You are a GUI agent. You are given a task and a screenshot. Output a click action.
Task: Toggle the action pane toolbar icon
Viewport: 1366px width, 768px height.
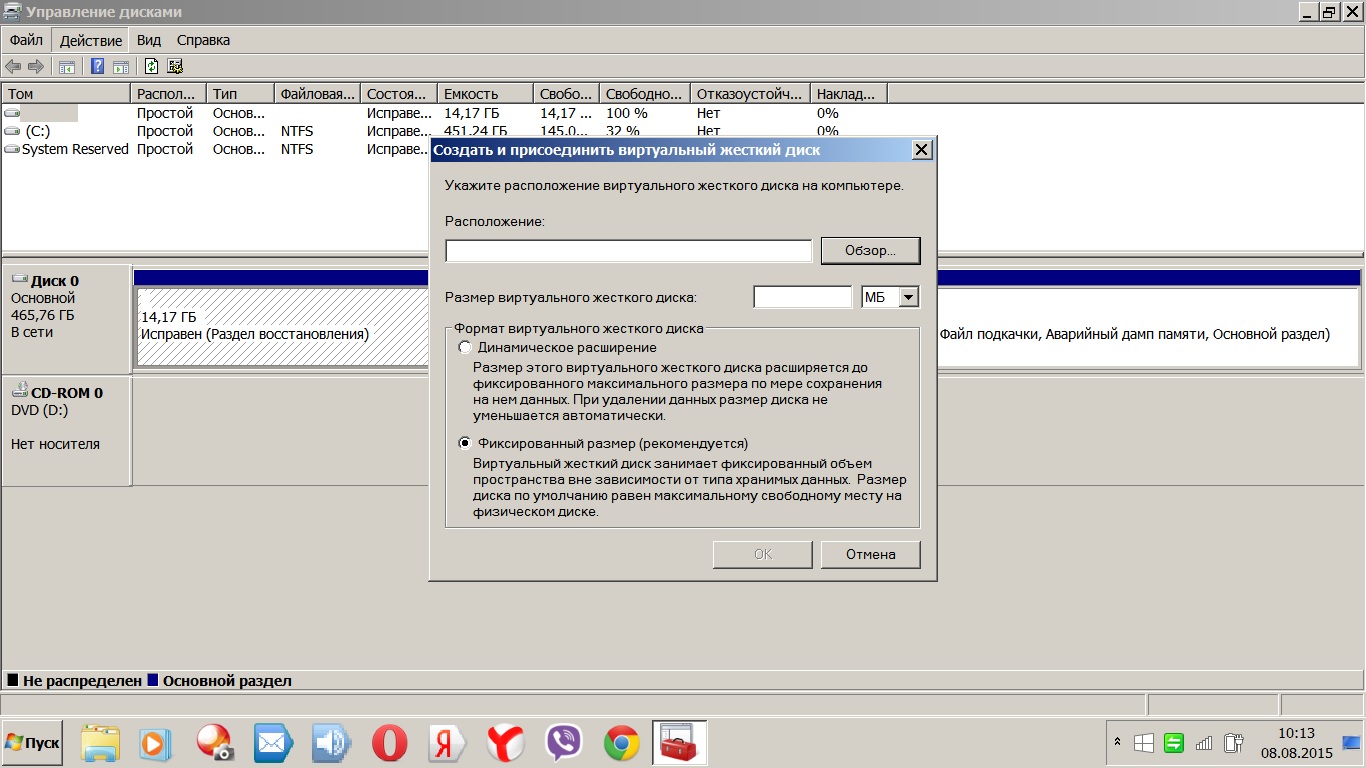pos(120,67)
